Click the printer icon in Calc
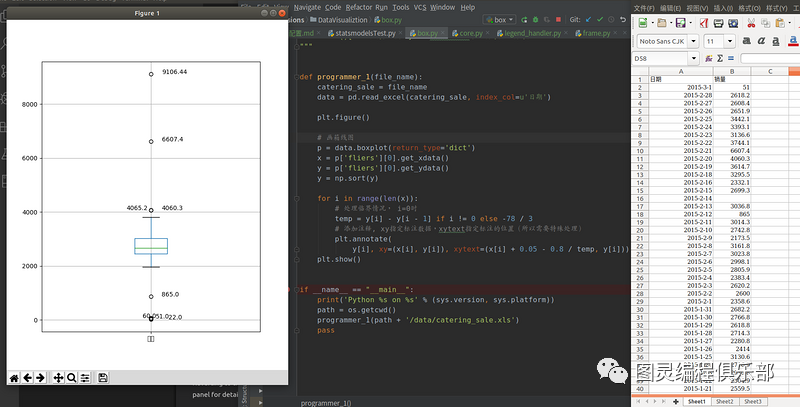 [x=718, y=23]
